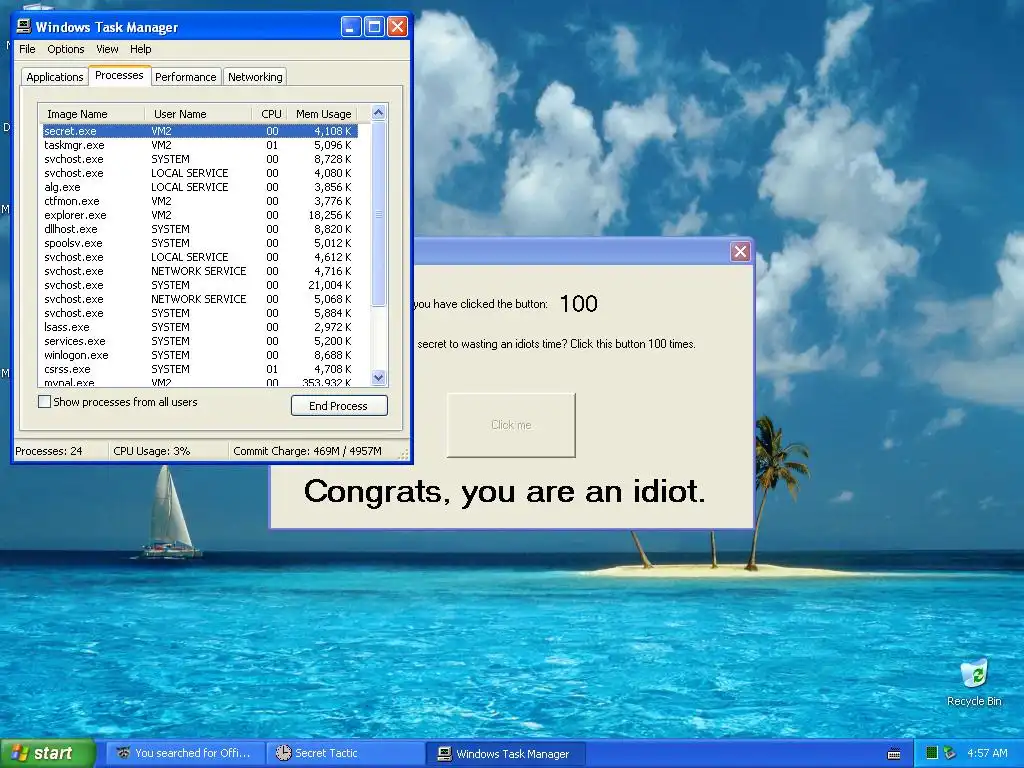Click the process list scroll down arrow
The height and width of the screenshot is (768, 1024).
pyautogui.click(x=378, y=377)
